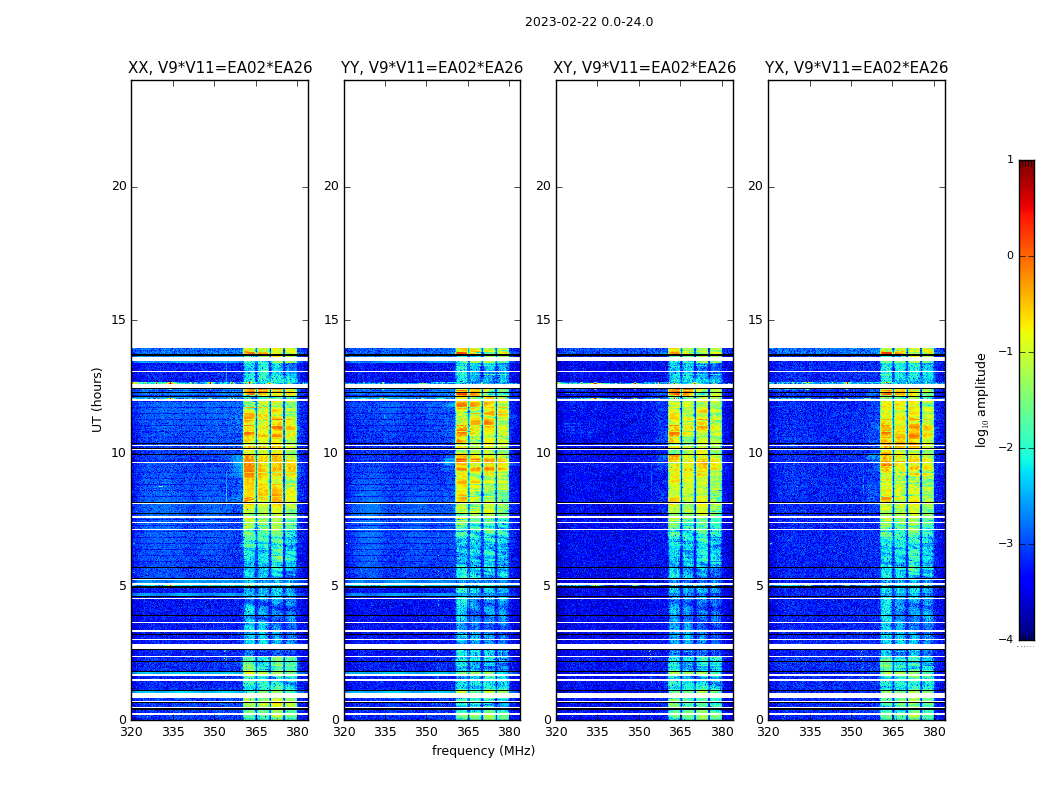Select the YY panel title text
1050x800 pixels.
pyautogui.click(x=432, y=68)
